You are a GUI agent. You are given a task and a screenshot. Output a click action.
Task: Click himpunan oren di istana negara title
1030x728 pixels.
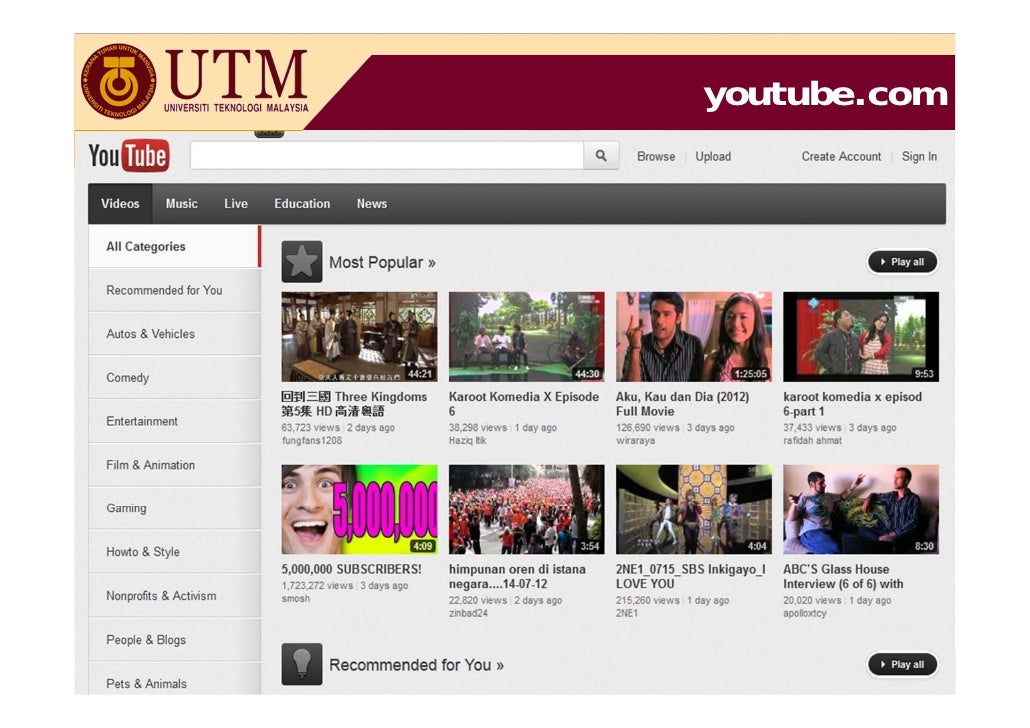click(x=517, y=576)
